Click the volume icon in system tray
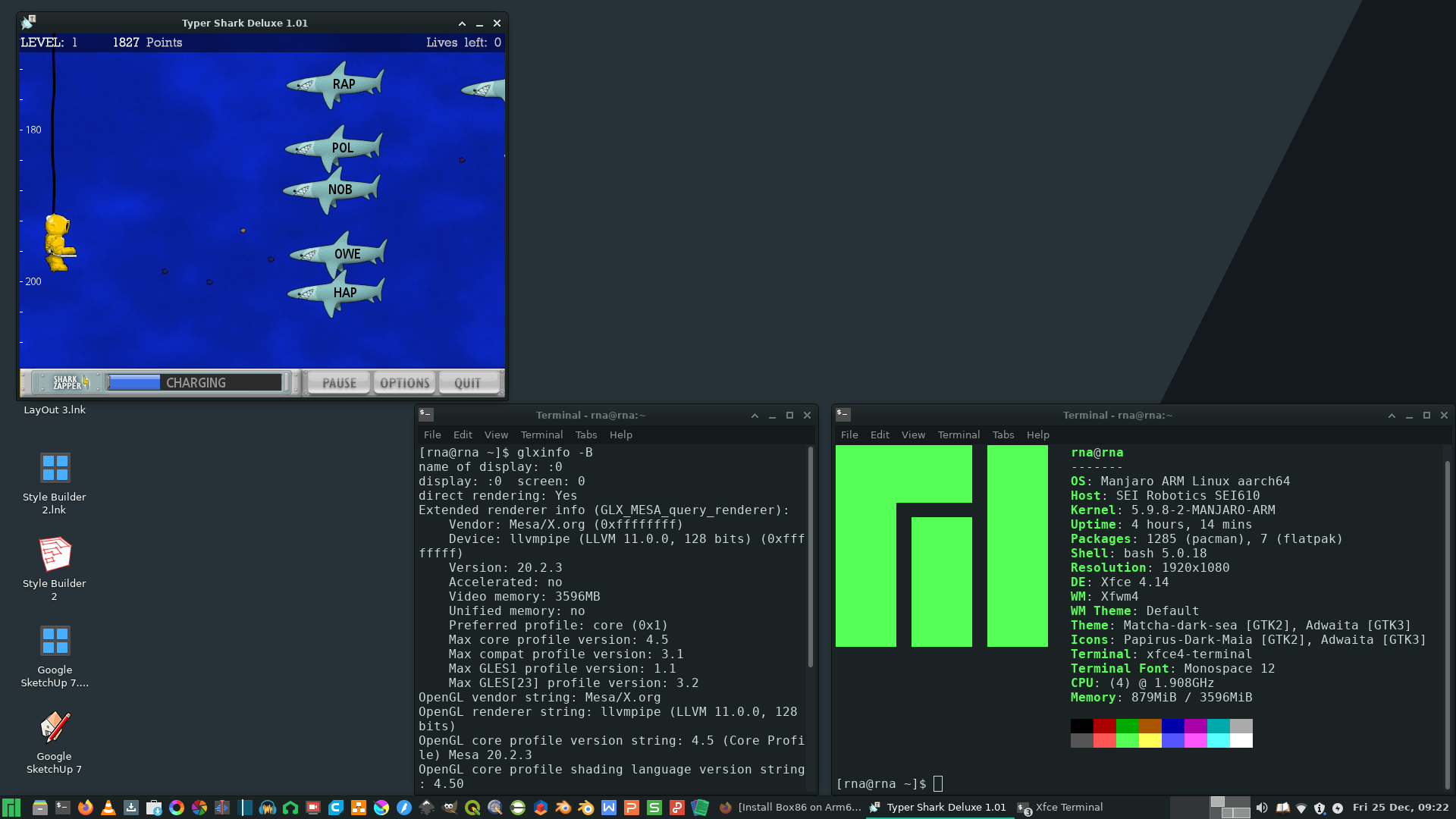This screenshot has width=1456, height=819. [1262, 808]
